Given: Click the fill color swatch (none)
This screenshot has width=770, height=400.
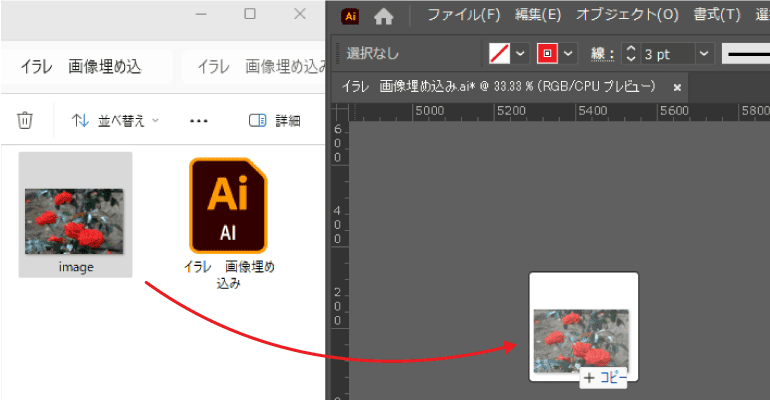Looking at the screenshot, I should tap(499, 53).
